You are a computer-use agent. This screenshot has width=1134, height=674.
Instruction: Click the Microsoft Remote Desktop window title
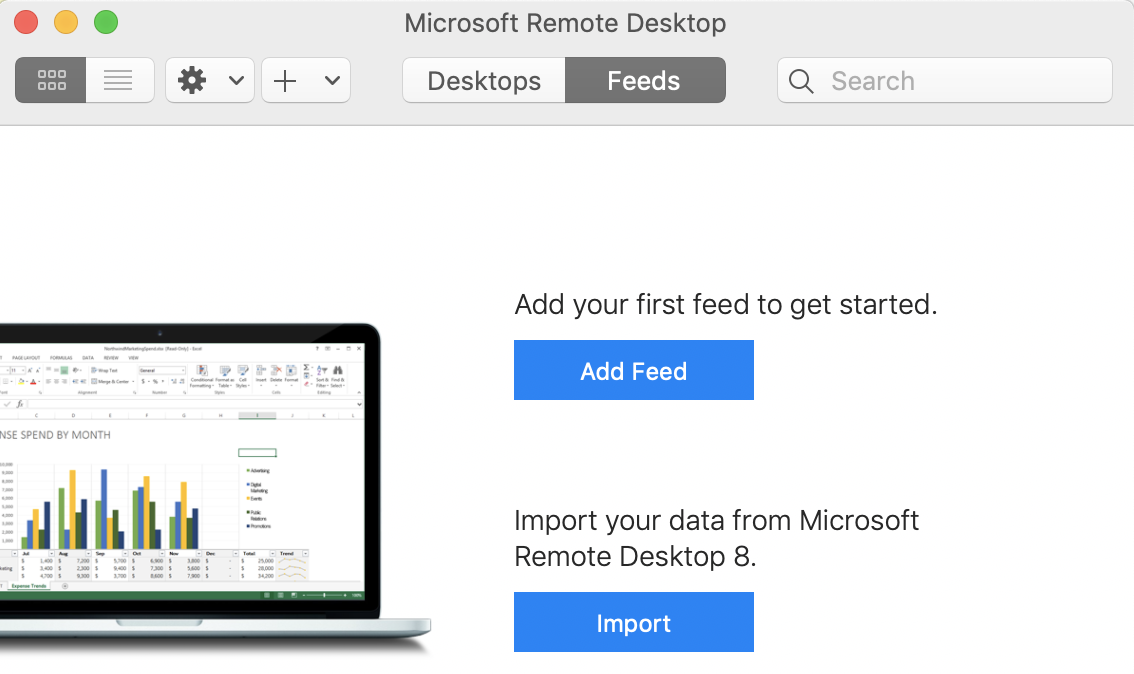[x=565, y=23]
